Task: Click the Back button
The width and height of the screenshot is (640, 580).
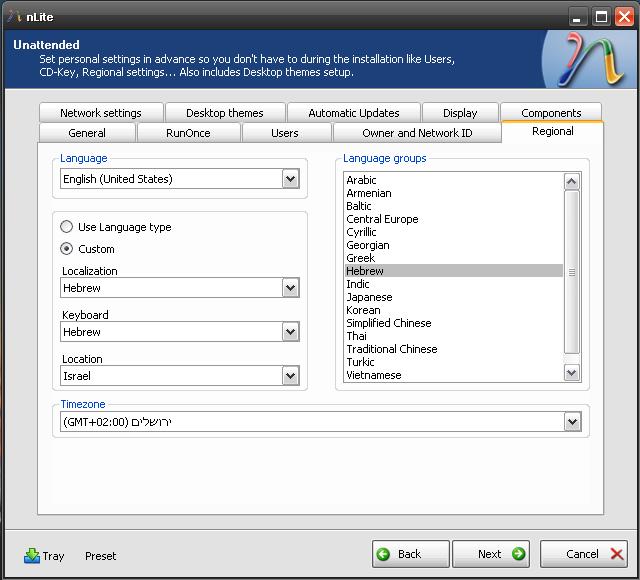Action: pos(411,554)
